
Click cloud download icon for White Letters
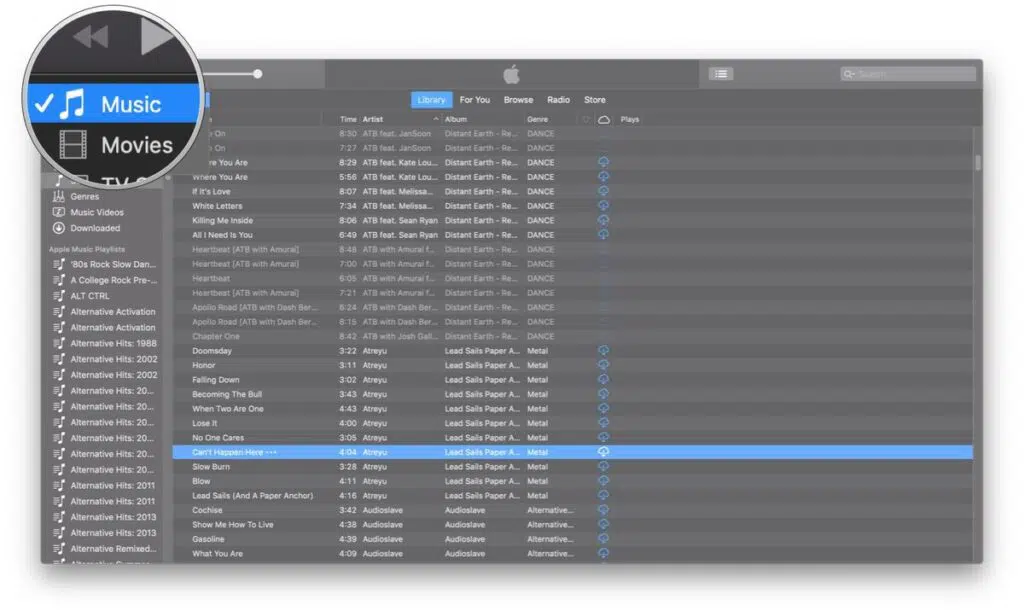pos(603,205)
